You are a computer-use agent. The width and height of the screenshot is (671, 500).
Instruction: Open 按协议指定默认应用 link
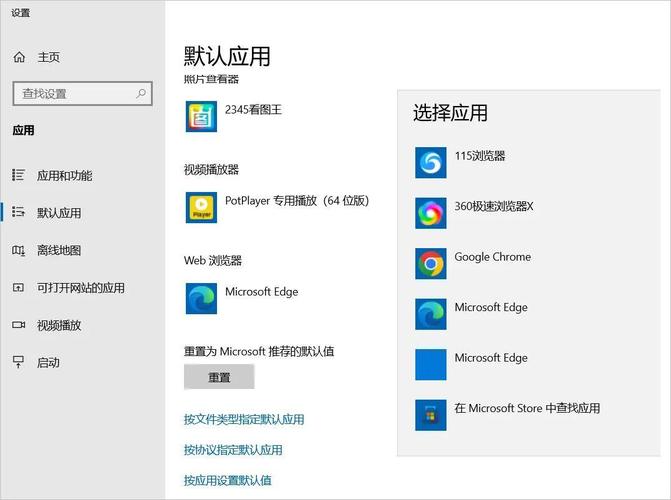pos(233,450)
